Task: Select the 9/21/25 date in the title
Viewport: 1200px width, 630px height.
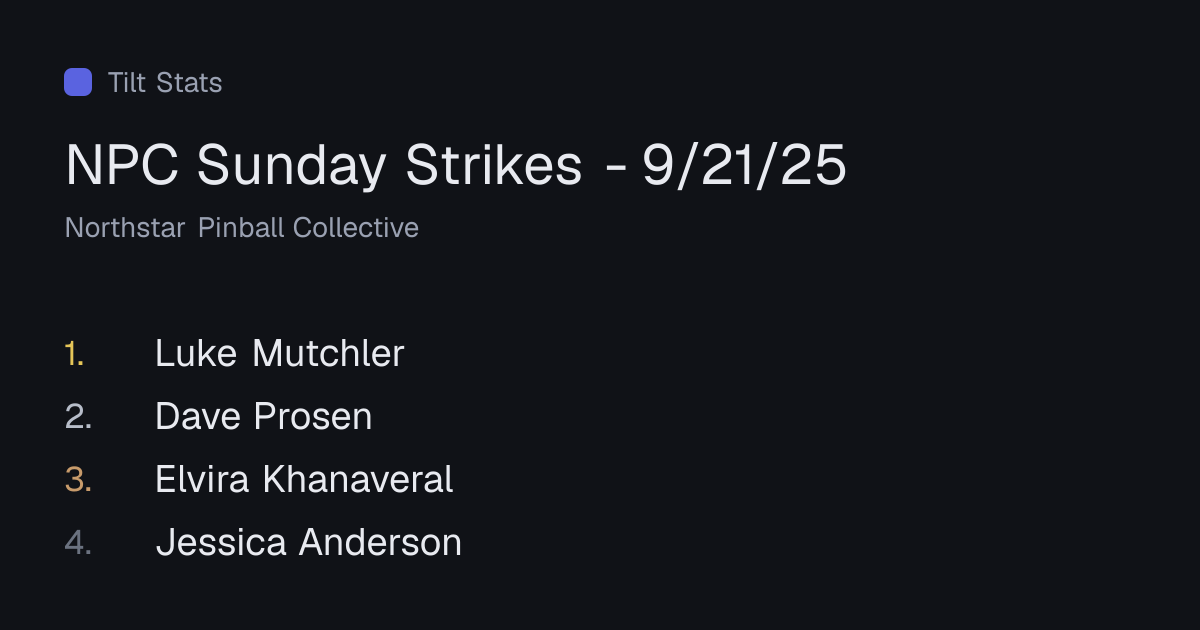Action: pyautogui.click(x=744, y=165)
